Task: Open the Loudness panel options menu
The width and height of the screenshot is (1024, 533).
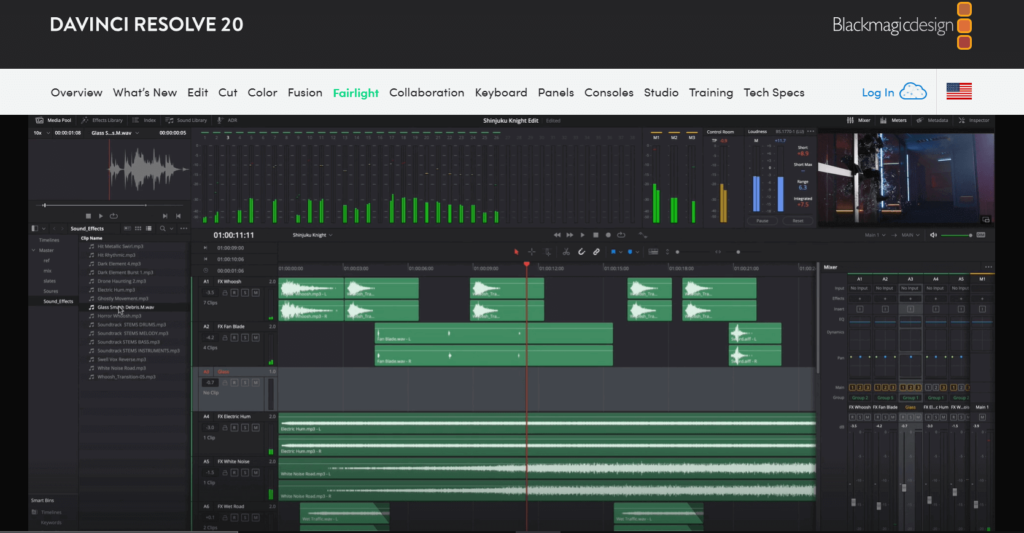Action: [810, 131]
